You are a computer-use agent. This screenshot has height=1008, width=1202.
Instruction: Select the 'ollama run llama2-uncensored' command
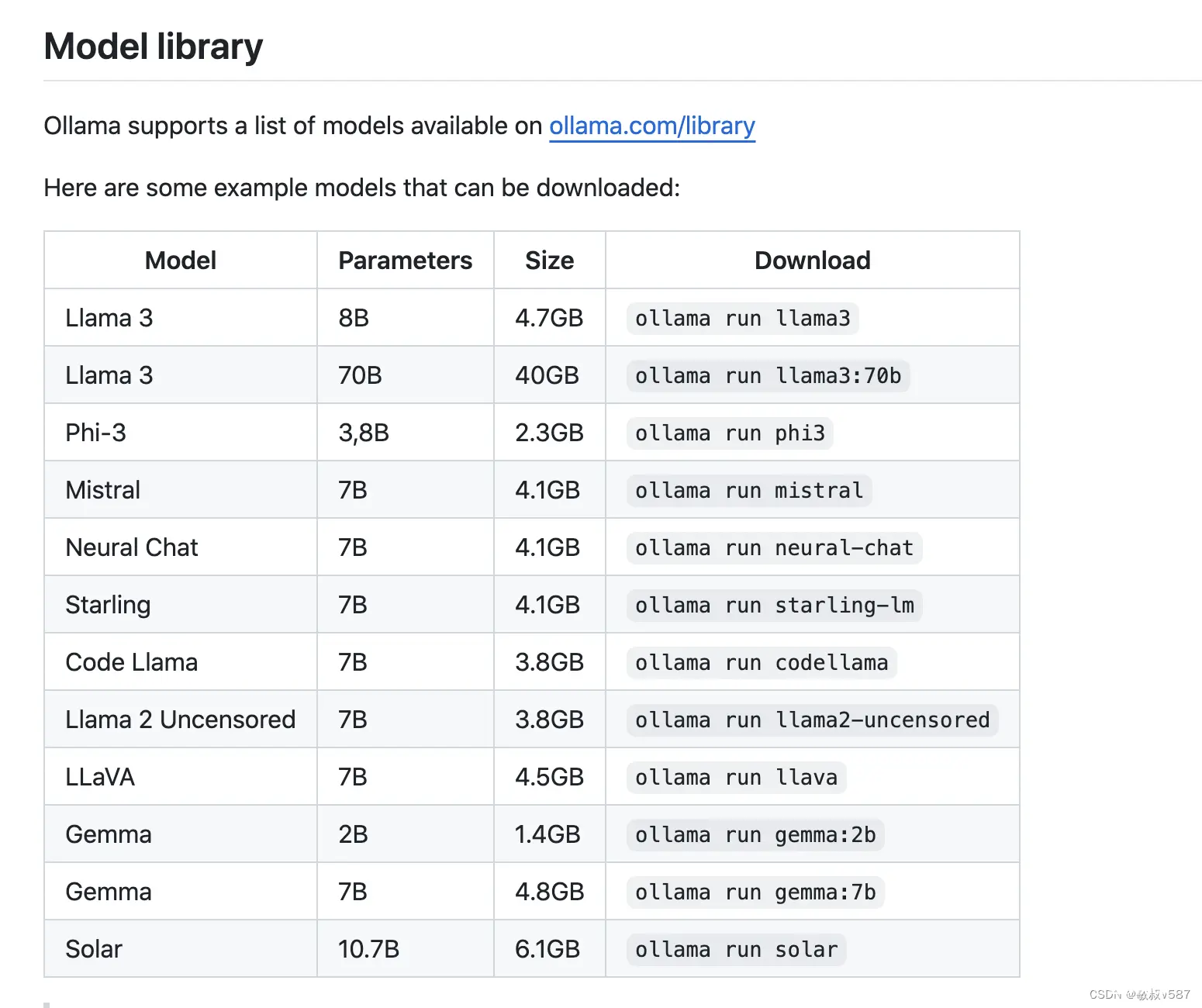tap(812, 720)
